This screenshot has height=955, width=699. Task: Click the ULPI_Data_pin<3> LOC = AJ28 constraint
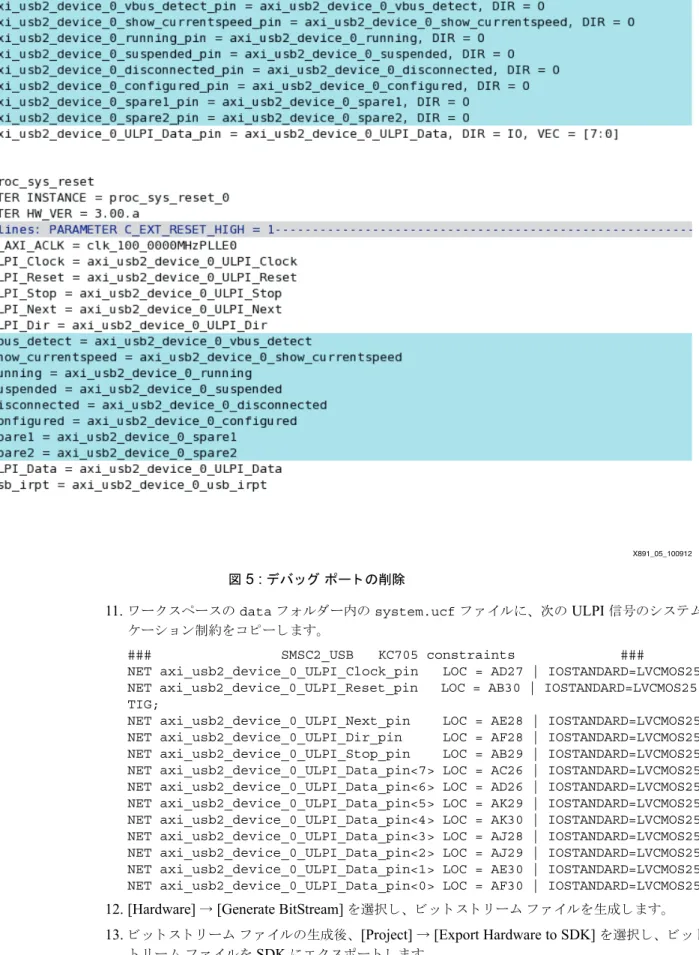413,836
